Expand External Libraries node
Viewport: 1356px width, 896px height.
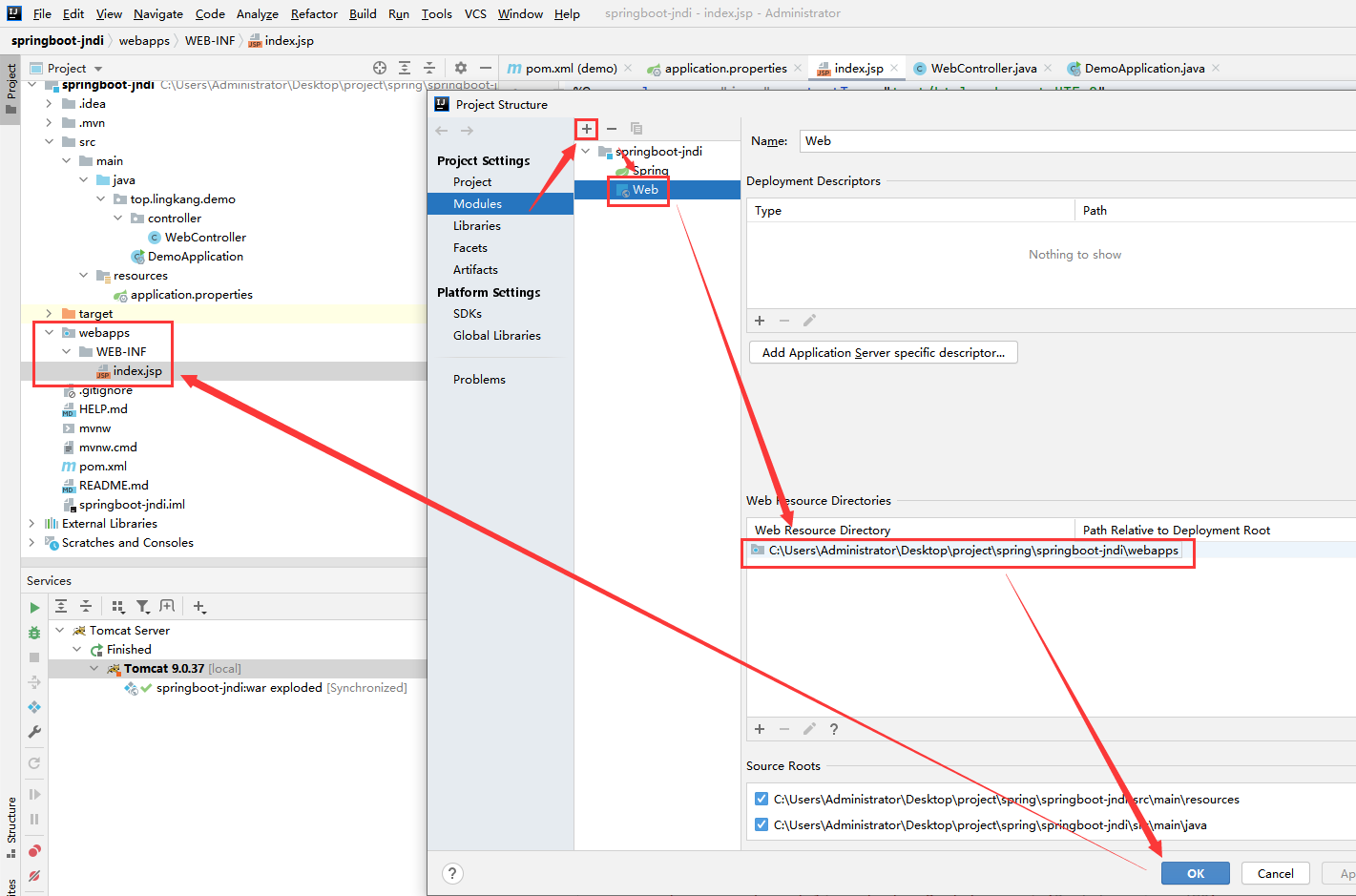click(x=31, y=524)
